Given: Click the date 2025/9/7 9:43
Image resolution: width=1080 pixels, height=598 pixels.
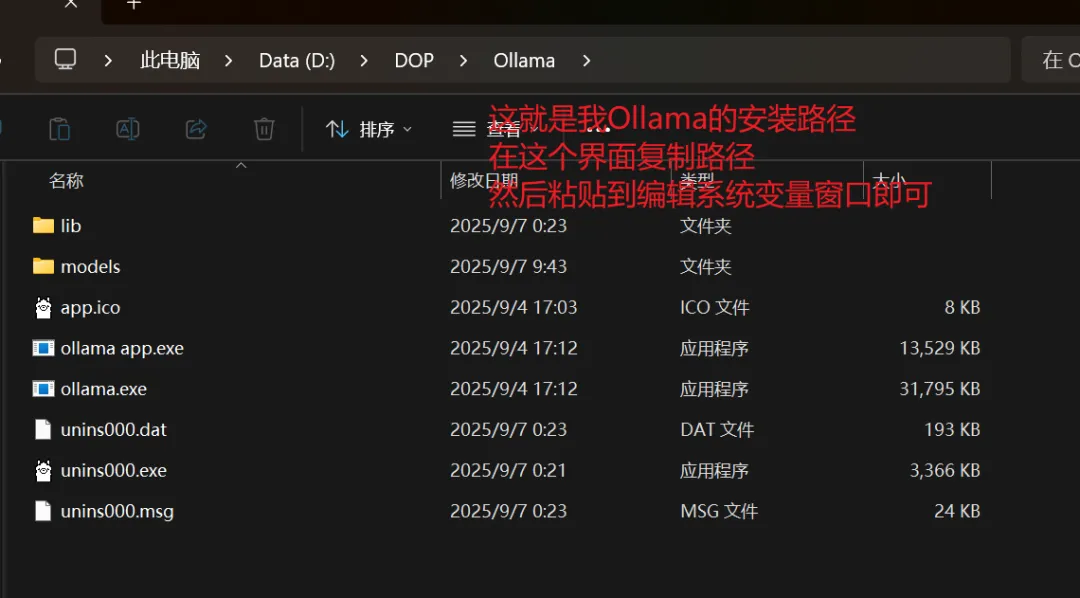Looking at the screenshot, I should coord(508,266).
